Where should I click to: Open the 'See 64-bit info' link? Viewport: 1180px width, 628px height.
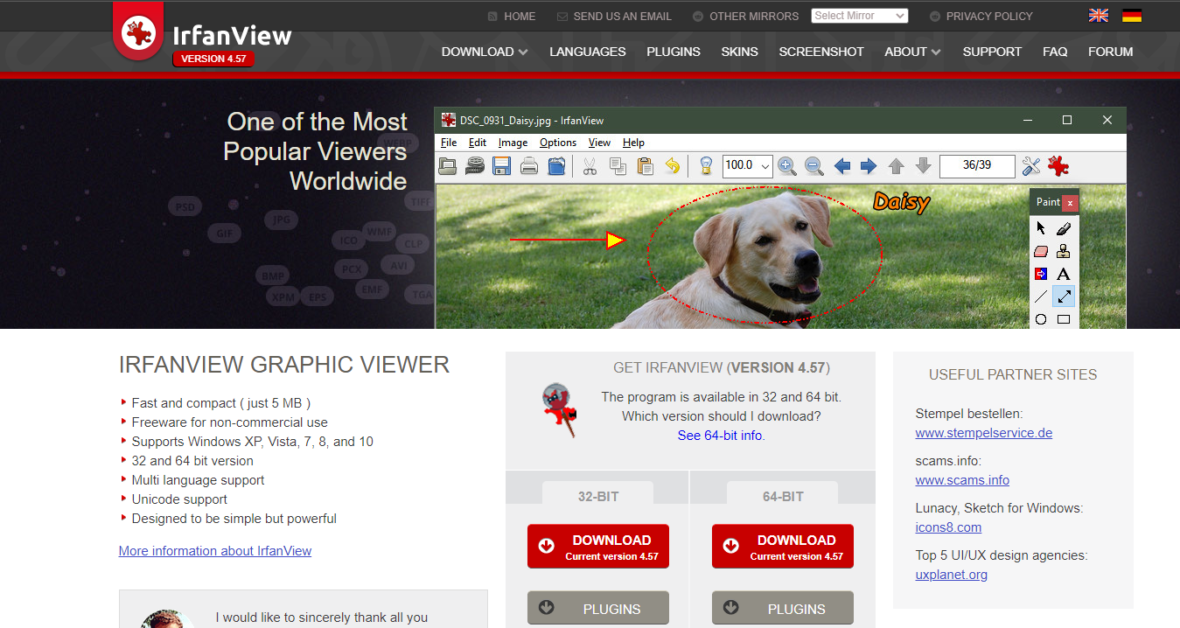720,435
